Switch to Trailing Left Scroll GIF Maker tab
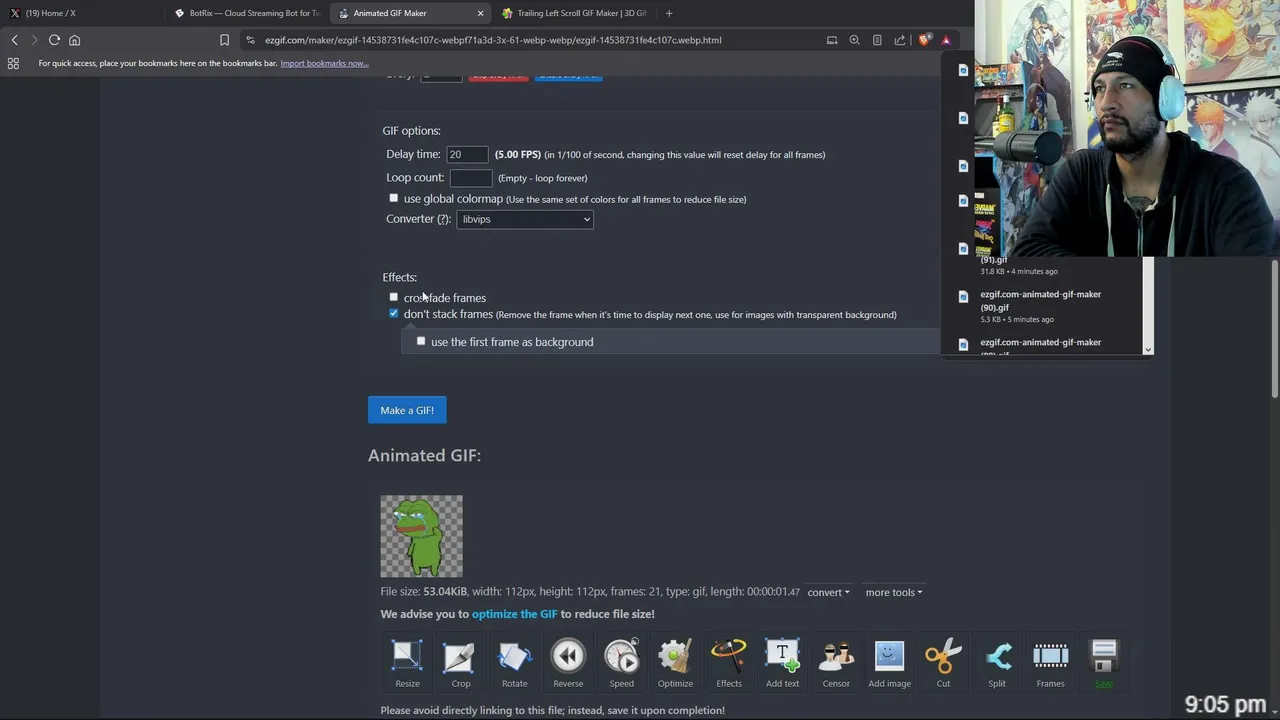1280x720 pixels. tap(574, 13)
